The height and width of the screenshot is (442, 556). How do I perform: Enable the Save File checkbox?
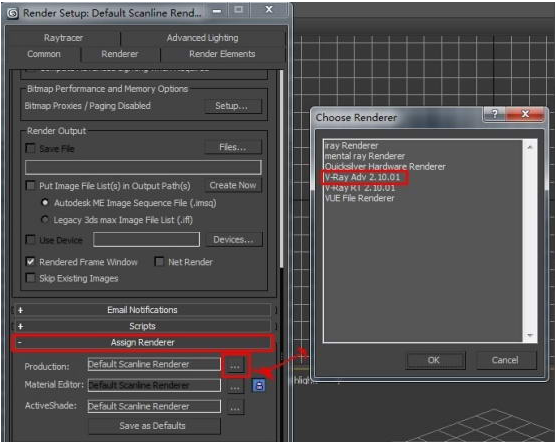coord(30,148)
